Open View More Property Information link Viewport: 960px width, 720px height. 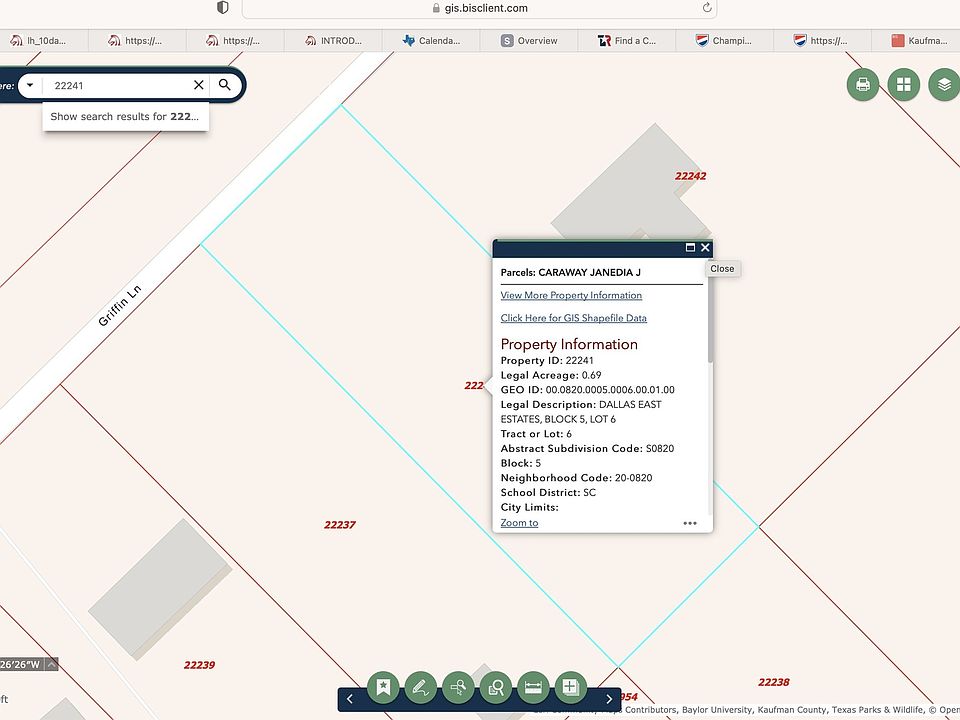[x=571, y=295]
